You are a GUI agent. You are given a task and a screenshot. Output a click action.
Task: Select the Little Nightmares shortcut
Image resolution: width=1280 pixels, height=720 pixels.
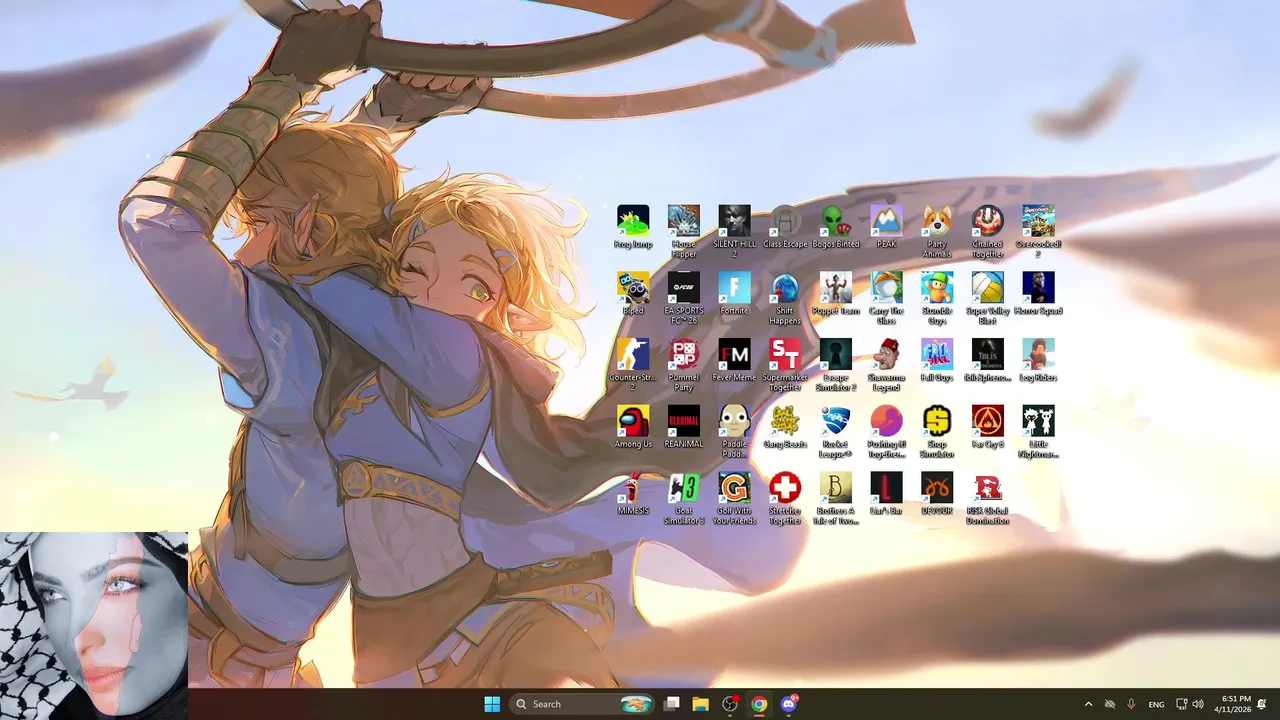click(x=1039, y=432)
